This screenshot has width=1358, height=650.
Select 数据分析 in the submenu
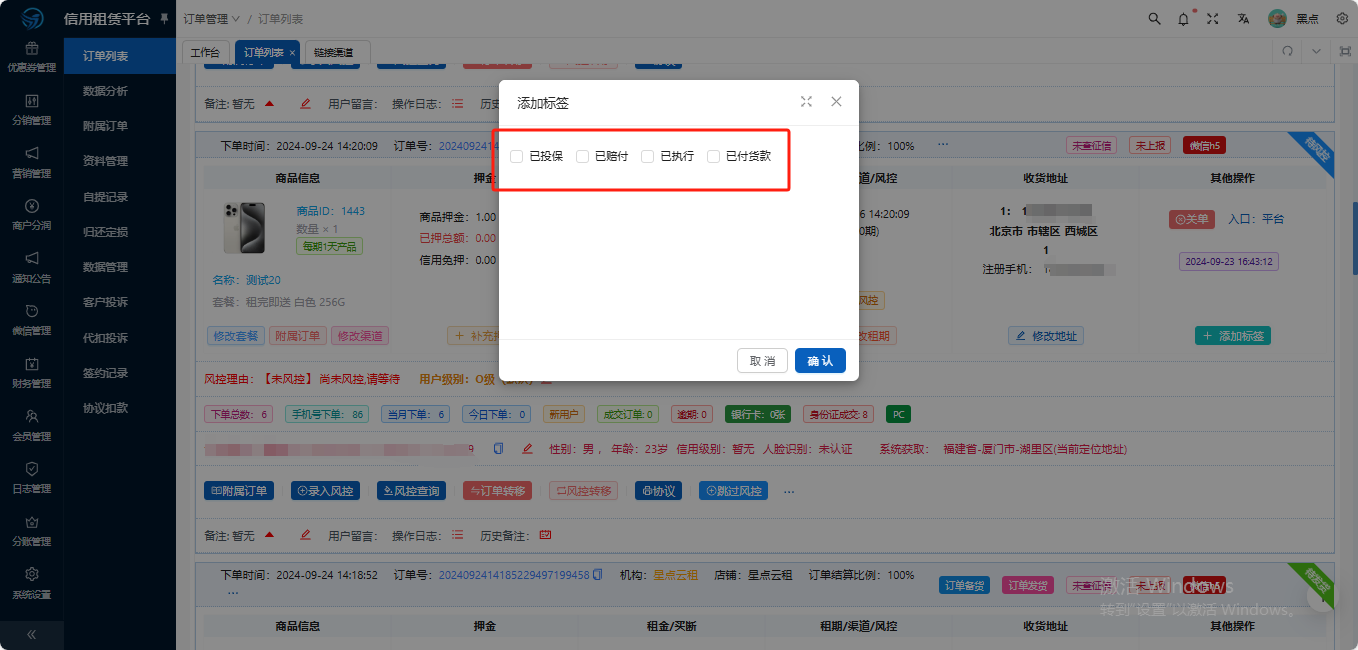105,91
